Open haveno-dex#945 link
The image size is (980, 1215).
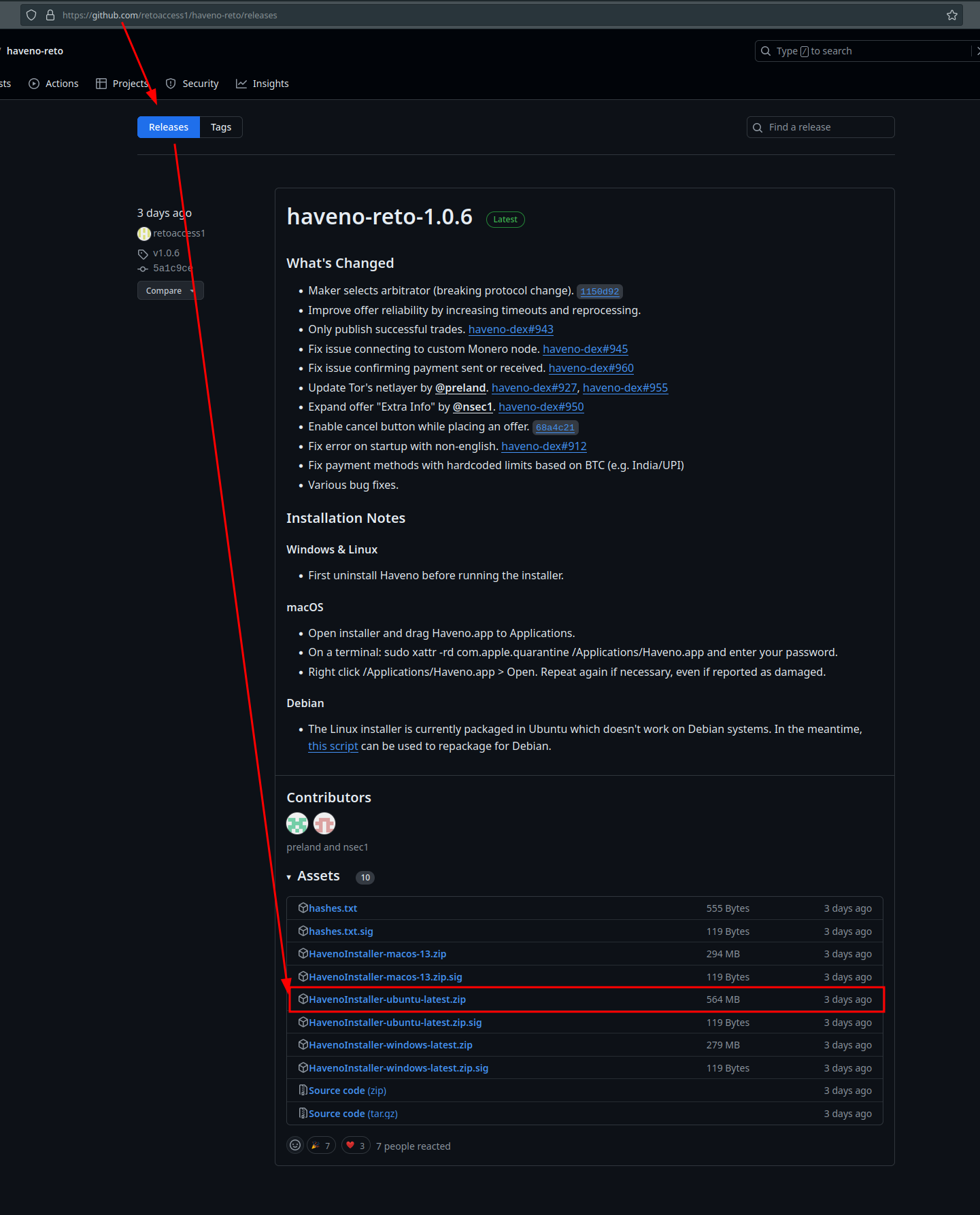(585, 349)
